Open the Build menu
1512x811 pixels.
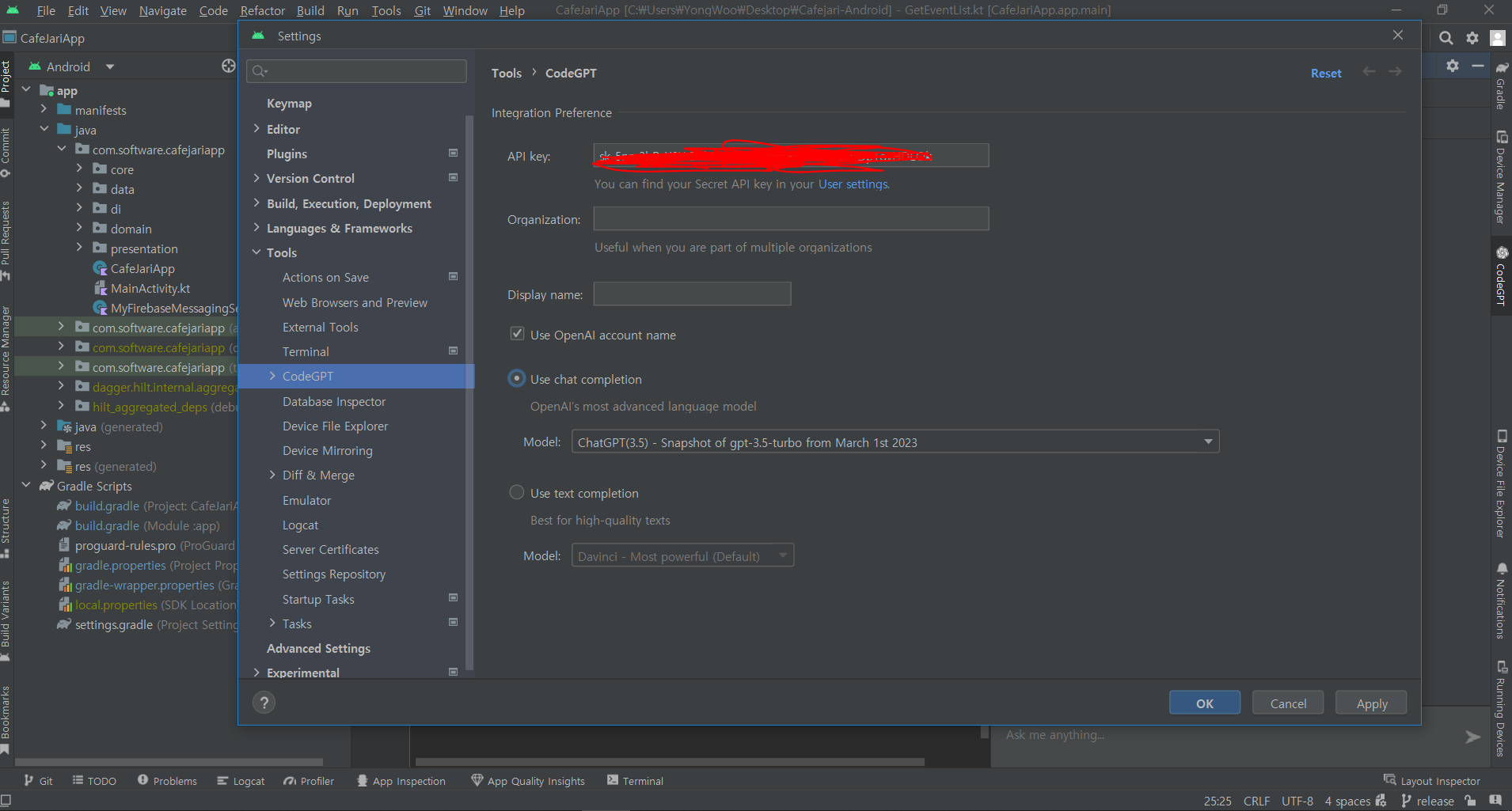310,10
